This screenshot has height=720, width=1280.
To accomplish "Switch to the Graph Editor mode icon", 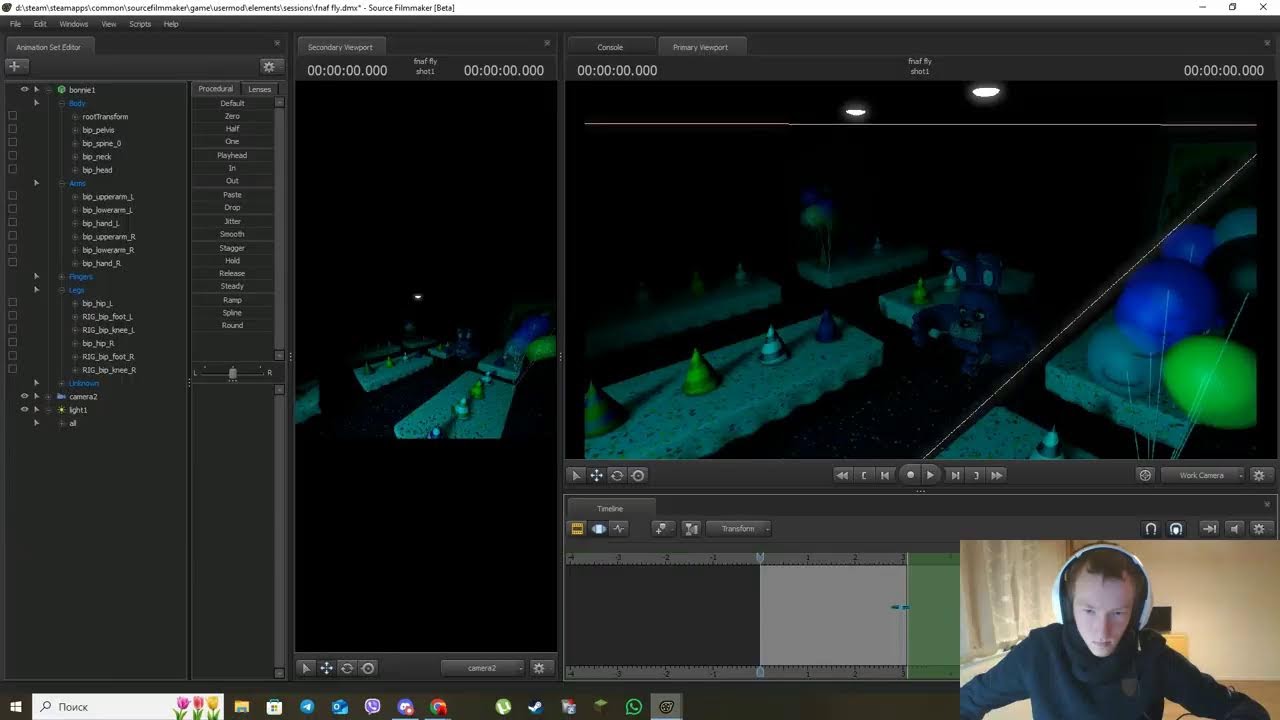I will pos(619,528).
